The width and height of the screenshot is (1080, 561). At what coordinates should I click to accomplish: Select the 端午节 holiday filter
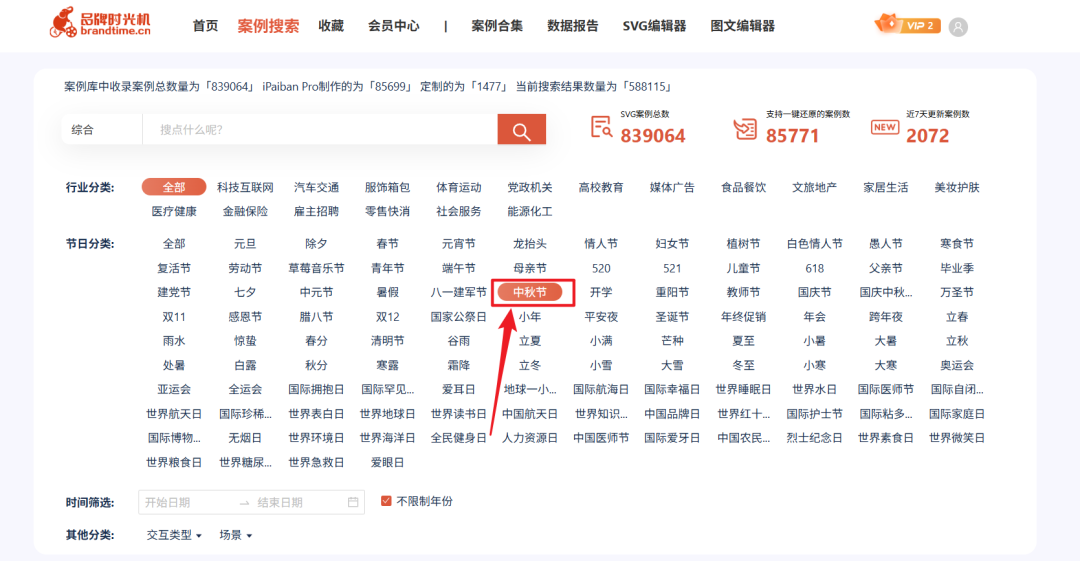pos(459,268)
